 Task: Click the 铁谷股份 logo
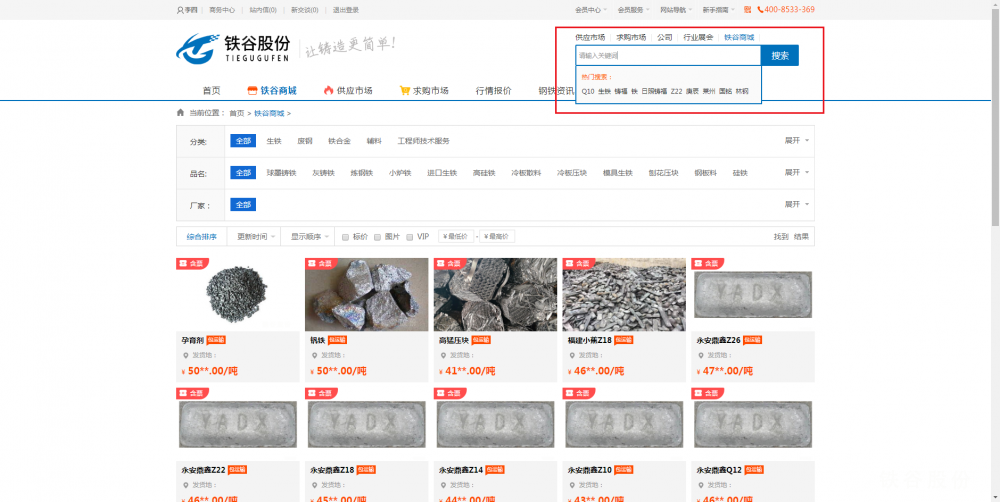pos(234,47)
